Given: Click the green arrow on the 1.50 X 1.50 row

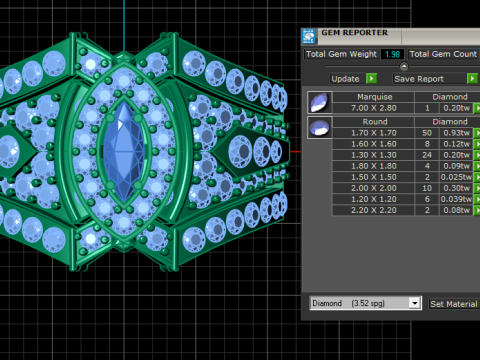Looking at the screenshot, I should pos(477,177).
